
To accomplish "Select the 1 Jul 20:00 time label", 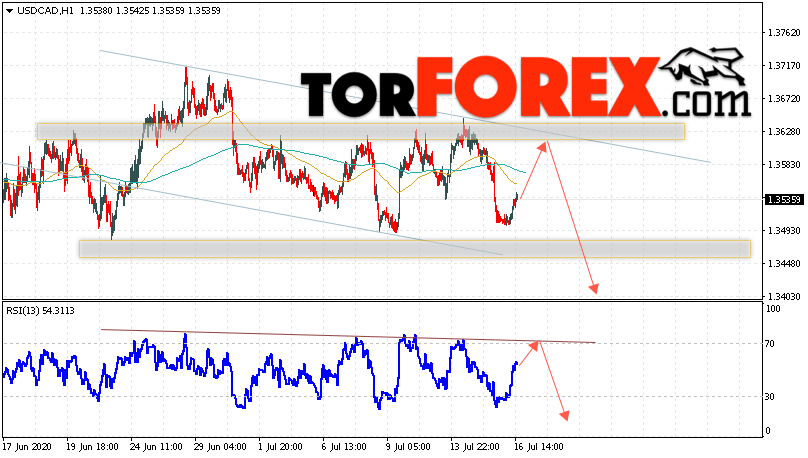I will coord(282,447).
